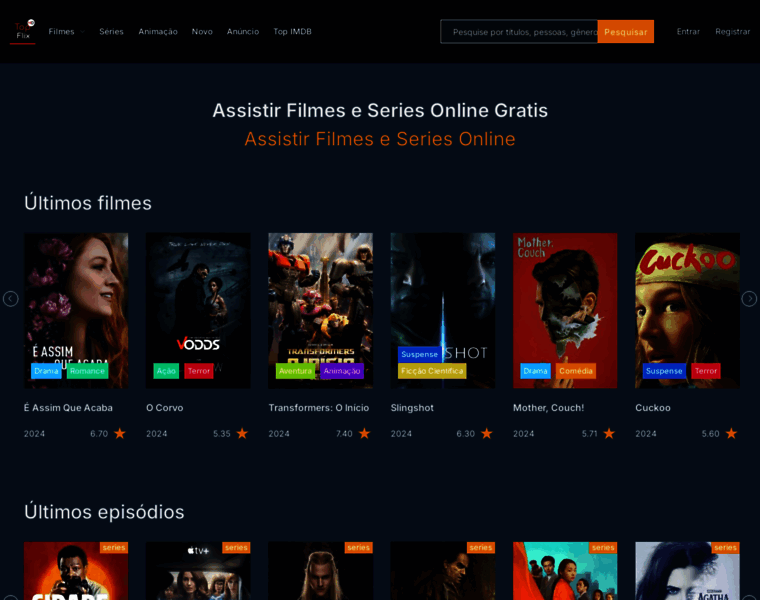Open the Anúncio menu item
The height and width of the screenshot is (600, 760).
click(x=243, y=32)
